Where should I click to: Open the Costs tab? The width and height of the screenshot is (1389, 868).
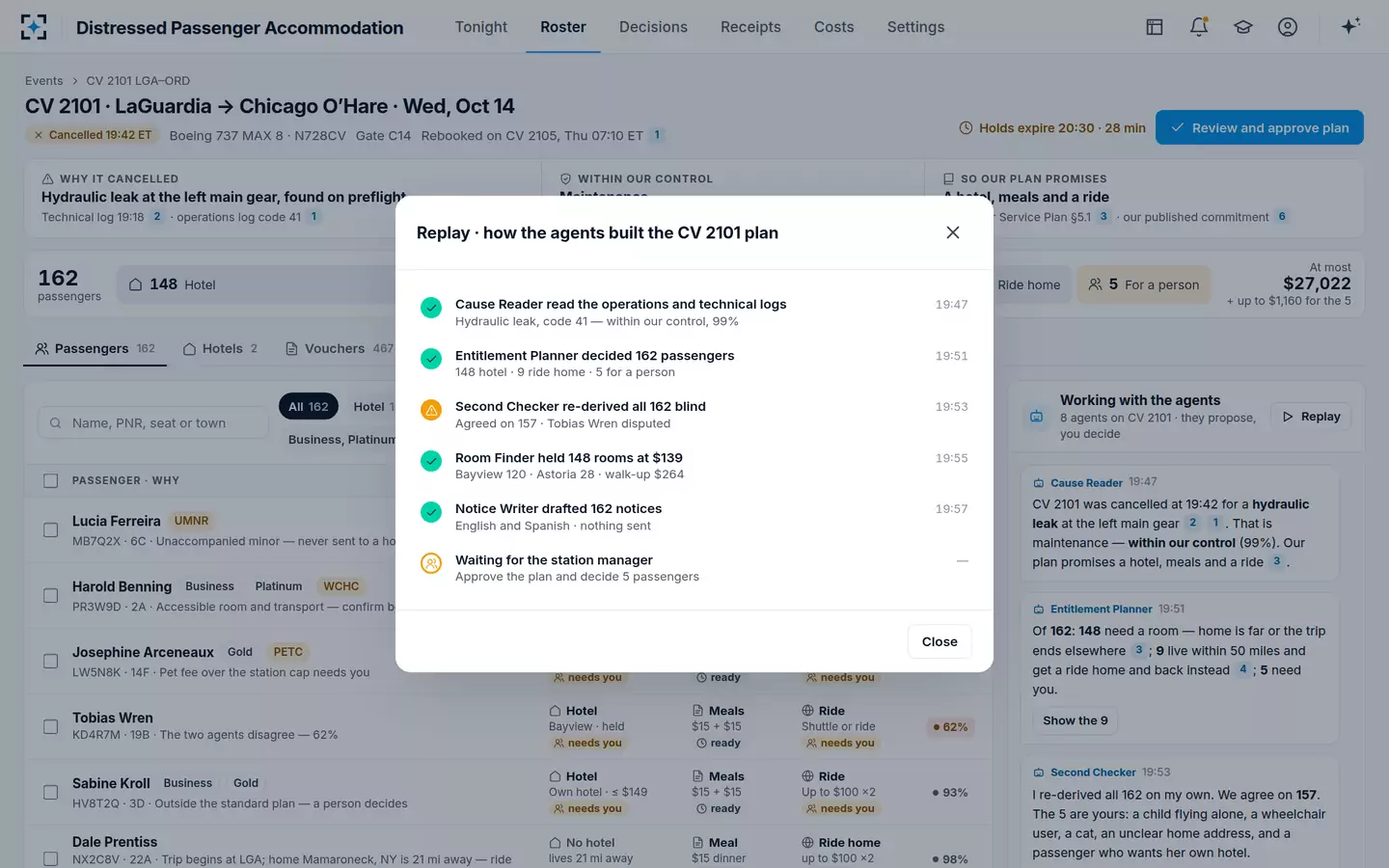pos(834,27)
